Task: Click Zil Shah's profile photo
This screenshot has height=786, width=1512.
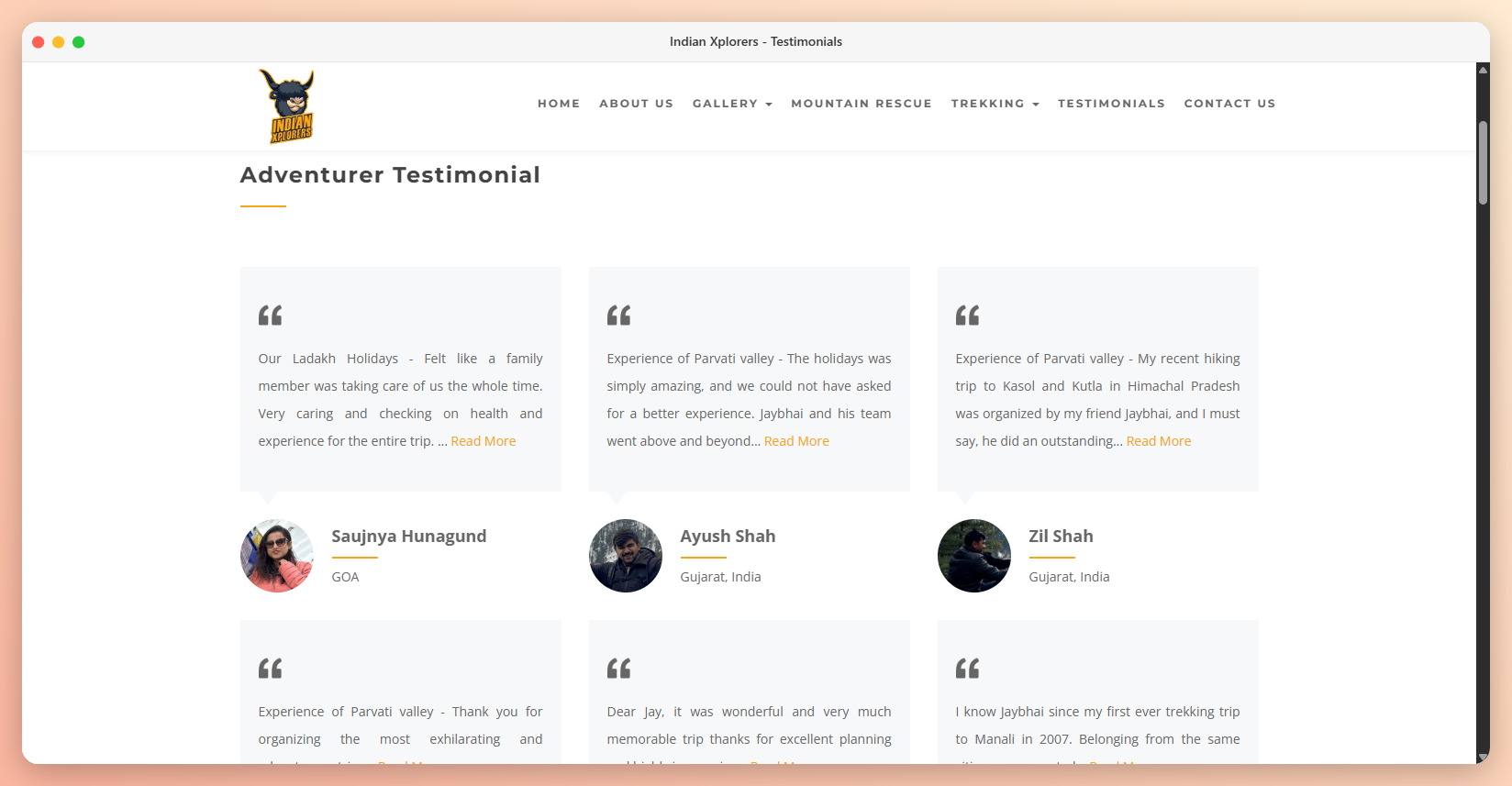Action: tap(974, 556)
